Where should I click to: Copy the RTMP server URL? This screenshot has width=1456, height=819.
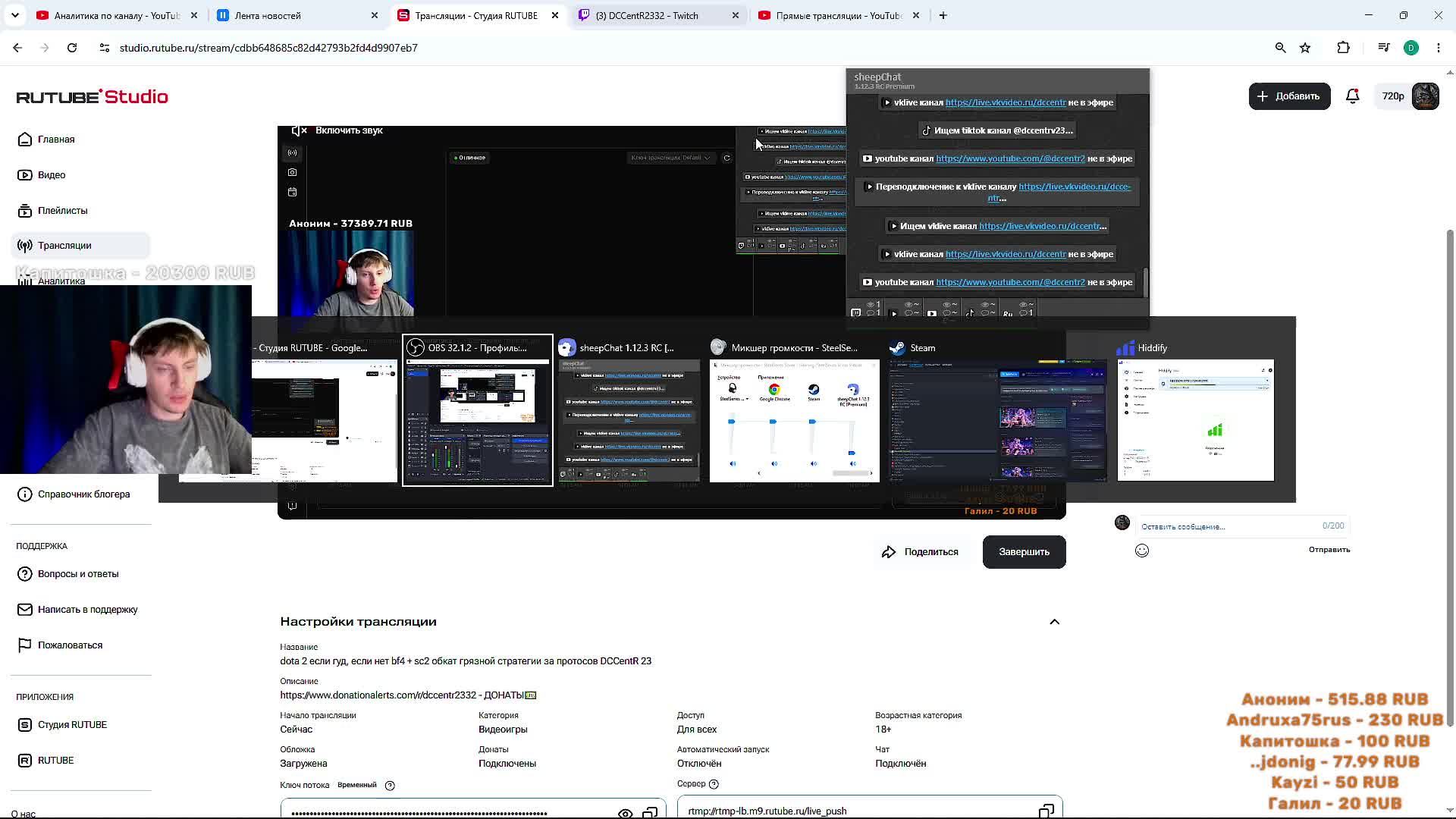click(x=1046, y=811)
